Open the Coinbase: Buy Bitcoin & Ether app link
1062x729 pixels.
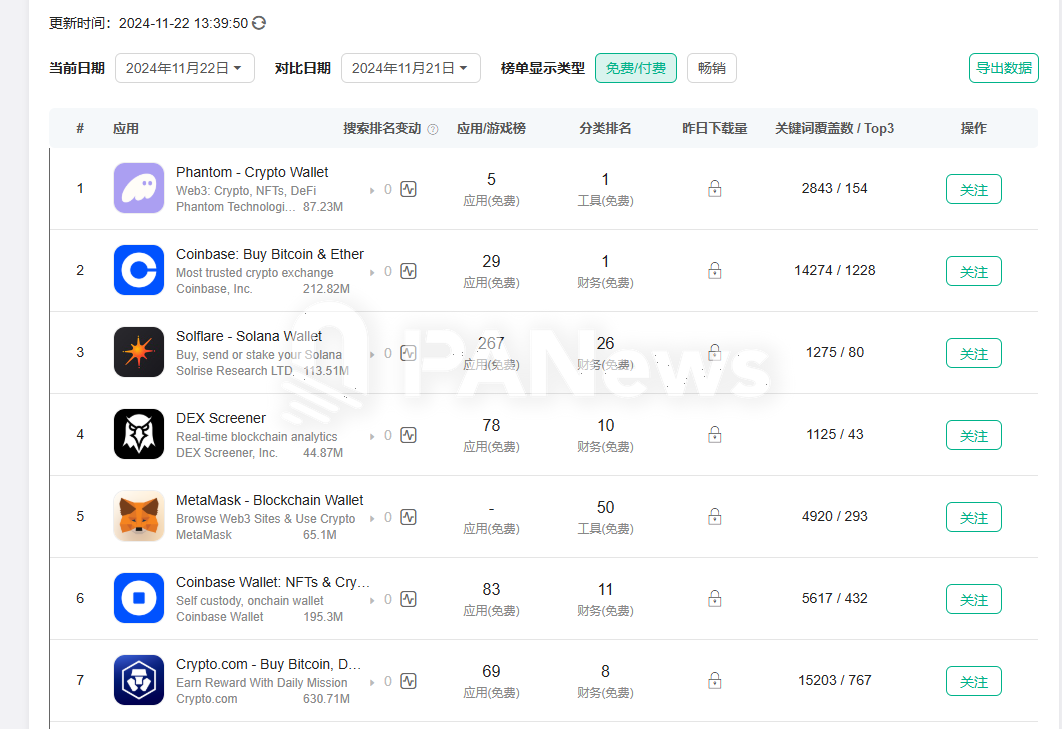click(x=270, y=254)
